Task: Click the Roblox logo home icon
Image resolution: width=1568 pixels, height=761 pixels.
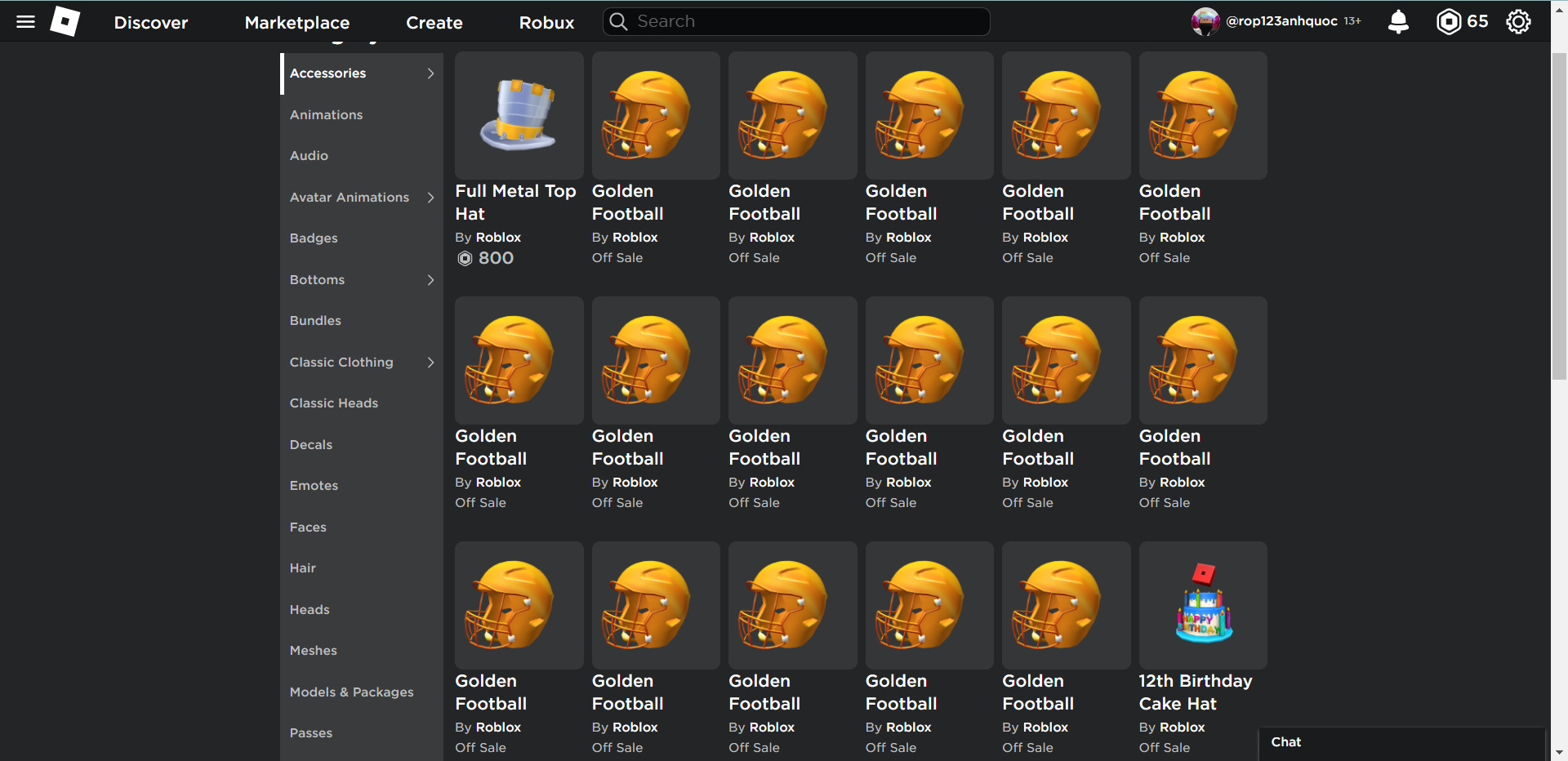Action: [65, 21]
